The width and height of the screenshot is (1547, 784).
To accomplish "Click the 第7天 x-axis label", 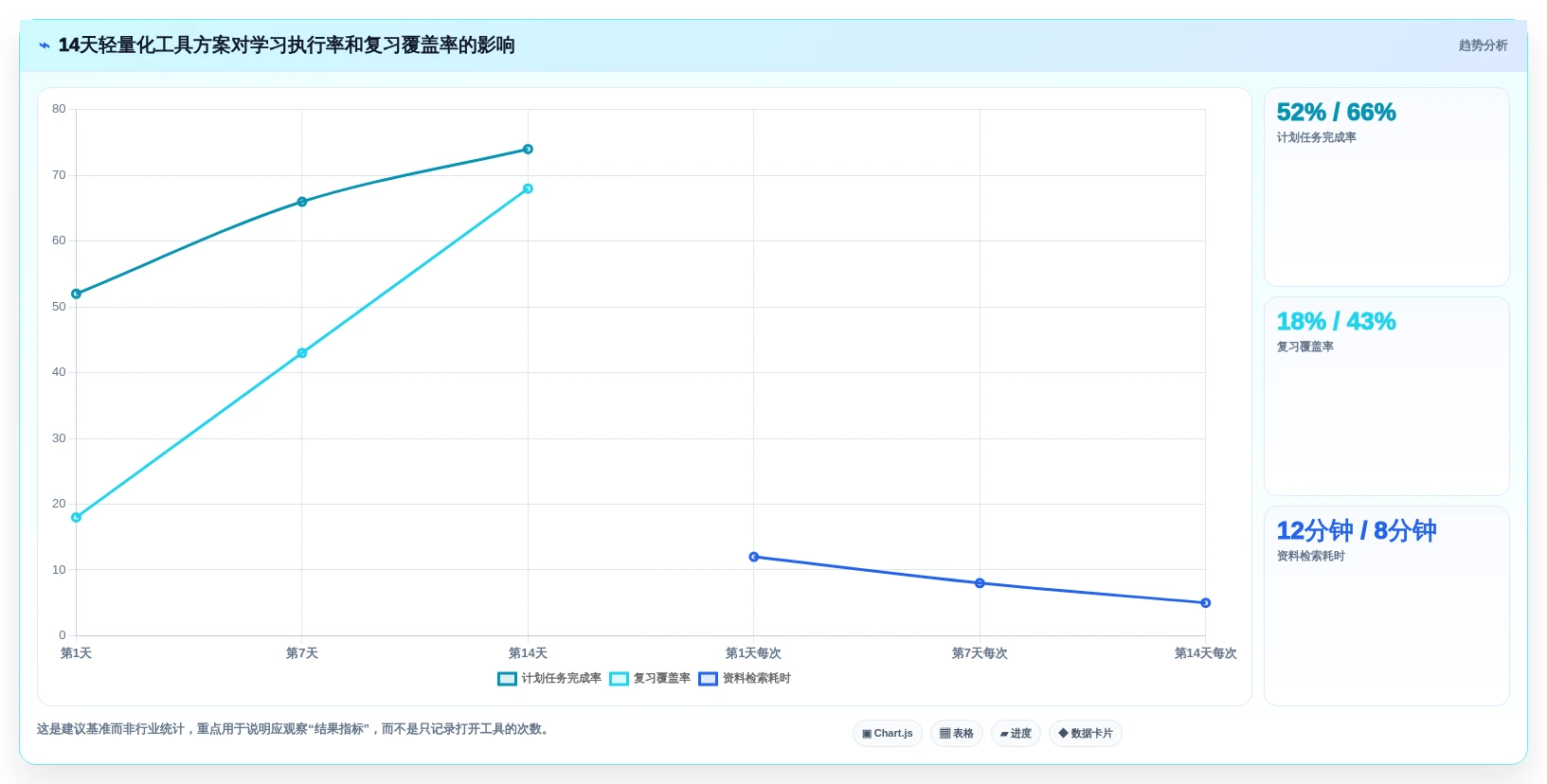I will pyautogui.click(x=302, y=653).
